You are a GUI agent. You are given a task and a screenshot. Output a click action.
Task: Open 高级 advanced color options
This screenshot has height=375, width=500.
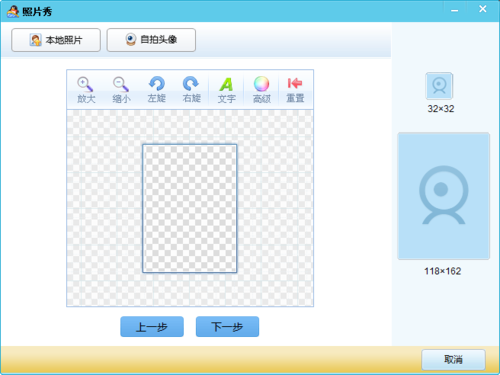[x=261, y=90]
